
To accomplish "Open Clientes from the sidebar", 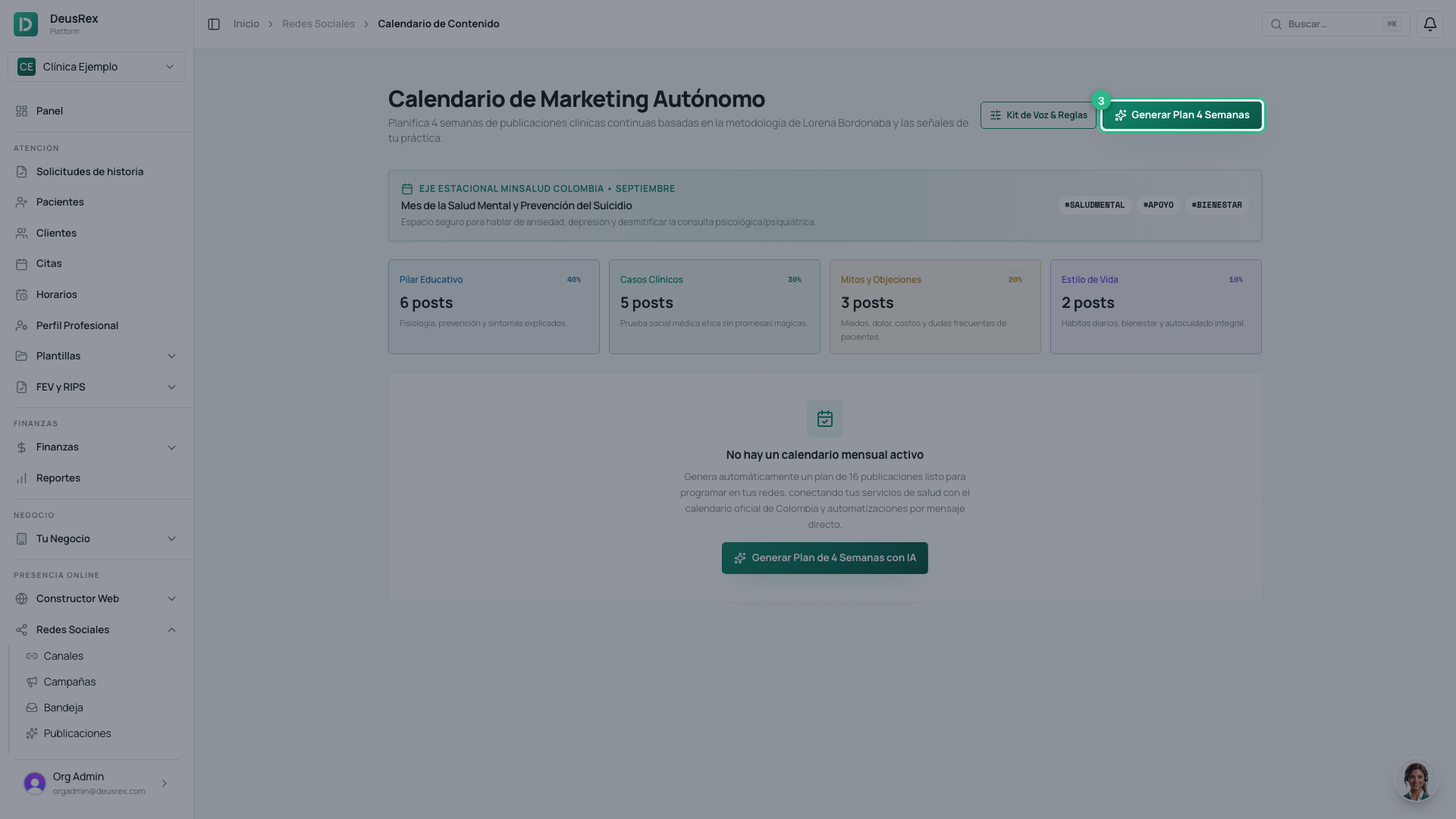I will click(96, 234).
